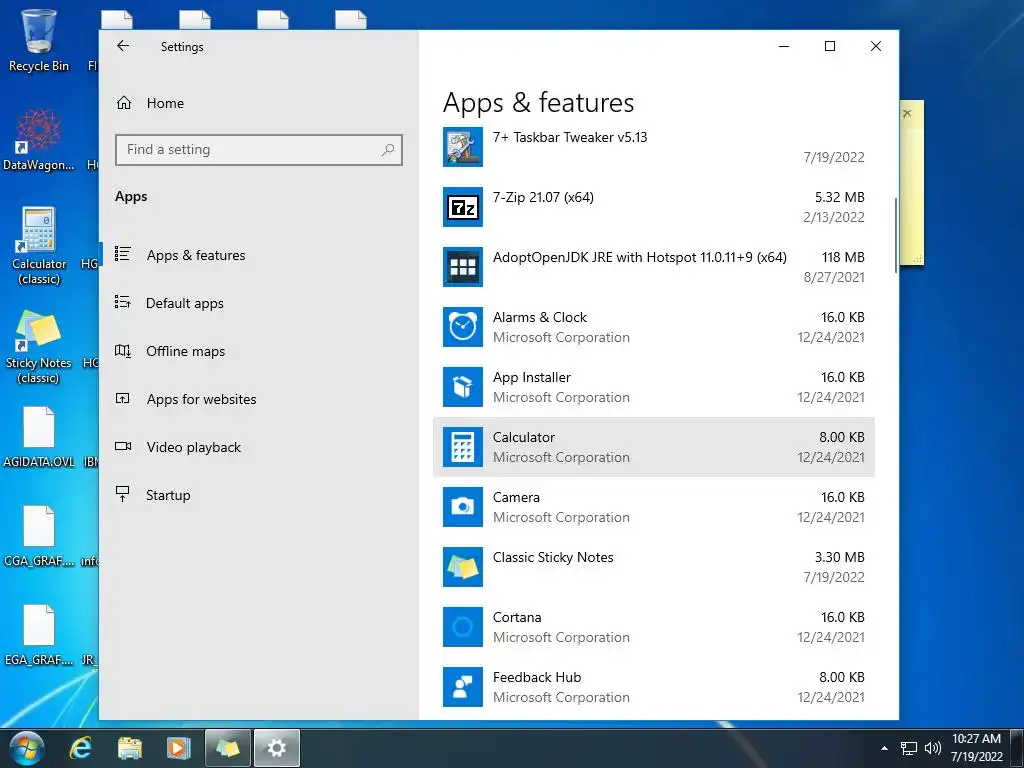Click the Cortana app icon
The width and height of the screenshot is (1024, 768).
[x=462, y=628]
